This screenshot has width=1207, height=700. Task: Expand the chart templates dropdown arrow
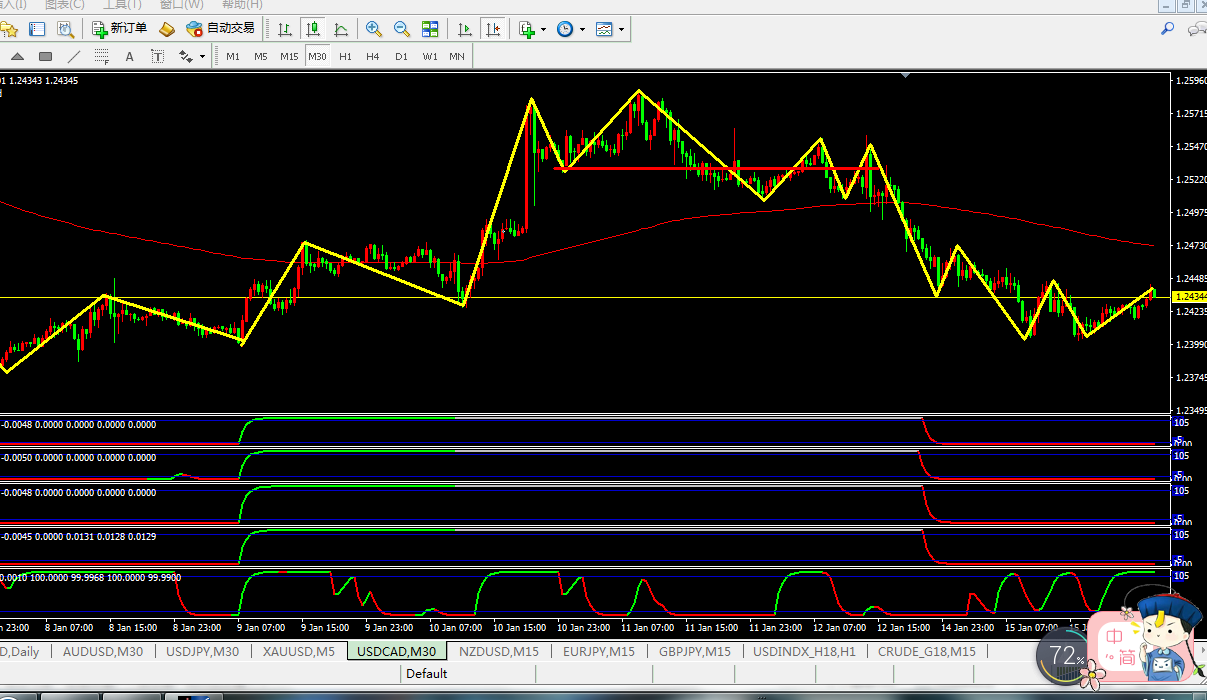point(621,29)
